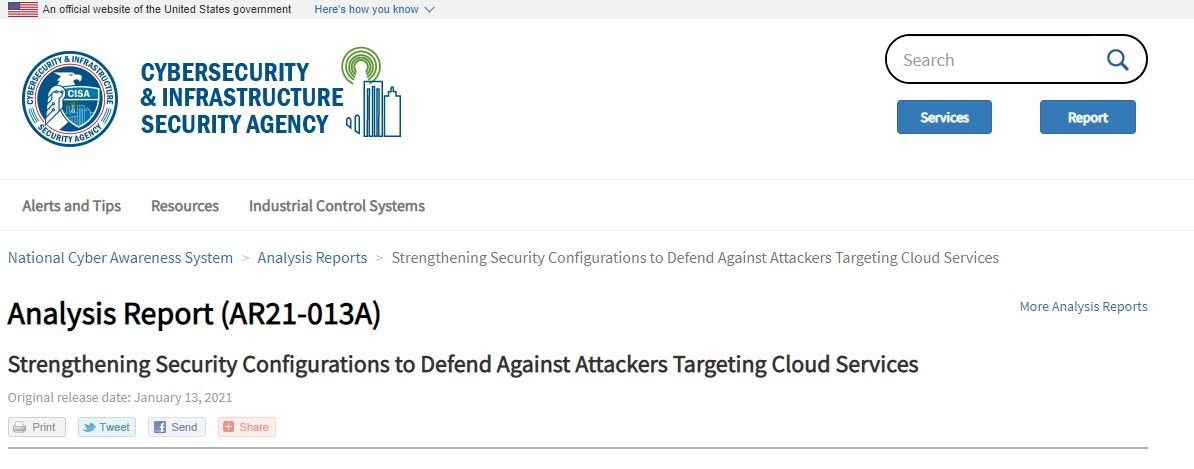This screenshot has height=469, width=1194.
Task: Open the Industrial Control Systems menu
Action: [x=337, y=206]
